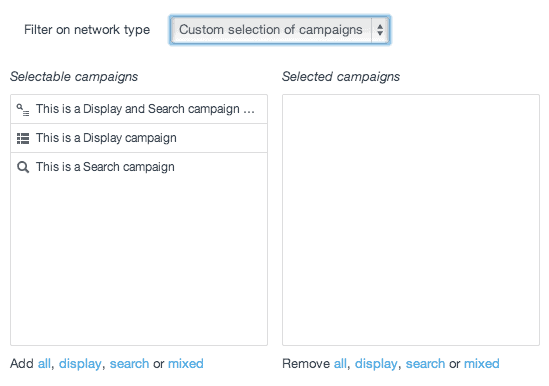
Task: Remove all campaigns link
Action: (x=340, y=364)
